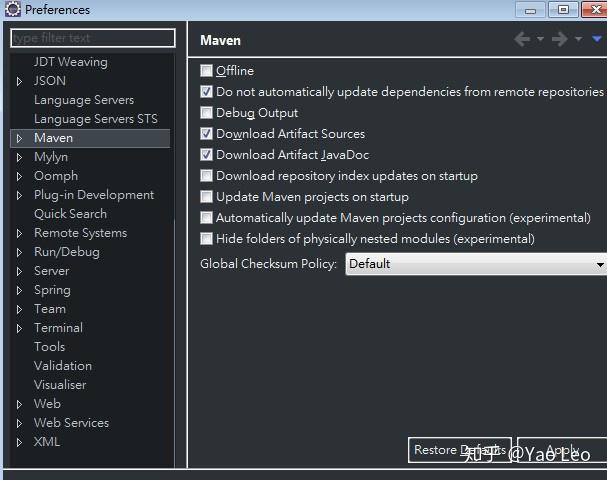The height and width of the screenshot is (480, 607).
Task: Click the forward navigation arrow icon
Action: (560, 39)
